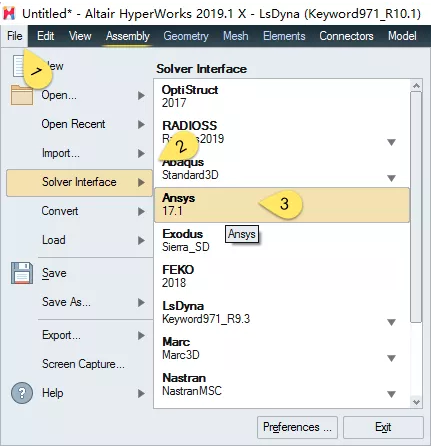The width and height of the screenshot is (433, 447).
Task: Open LsDyna keyword version dropdown arrow
Action: click(391, 322)
